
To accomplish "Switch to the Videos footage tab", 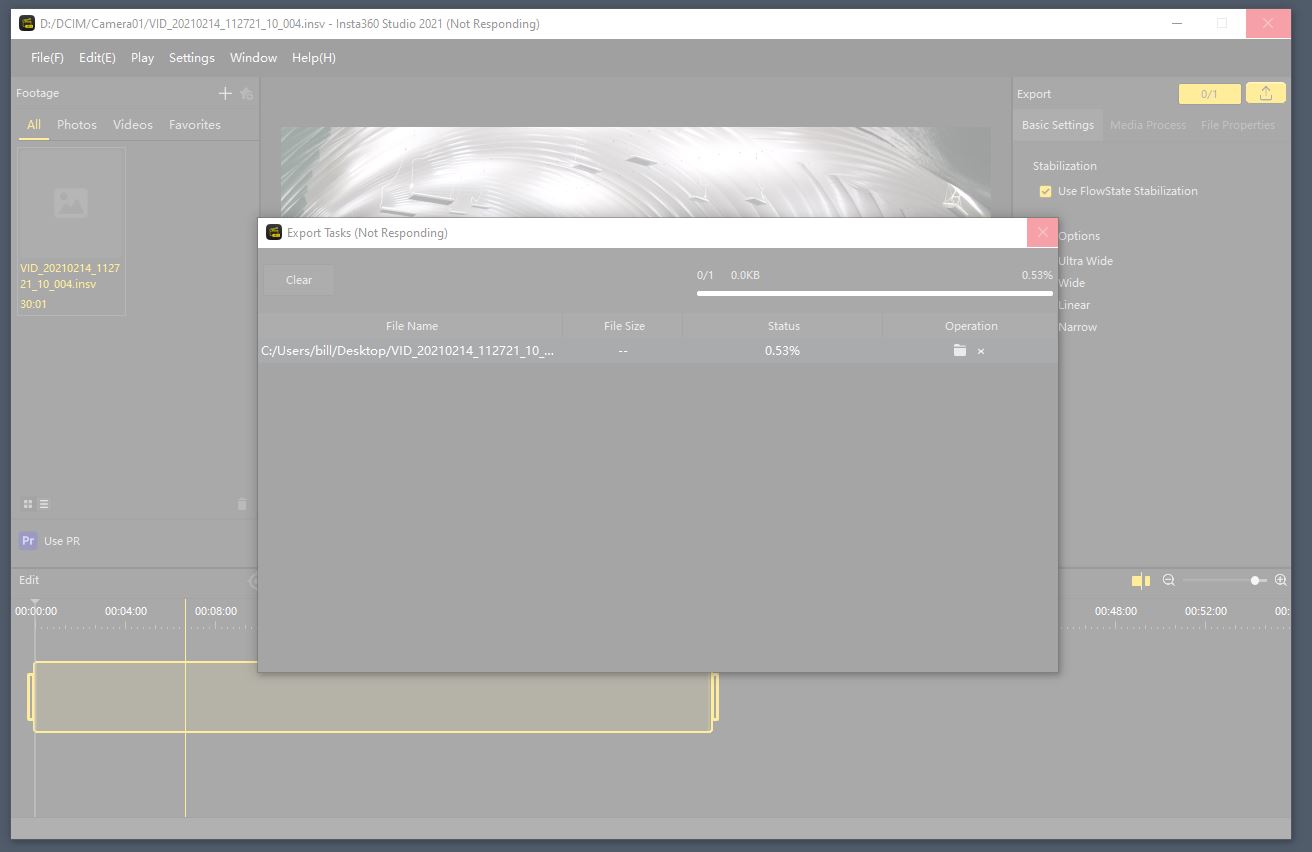I will [133, 125].
